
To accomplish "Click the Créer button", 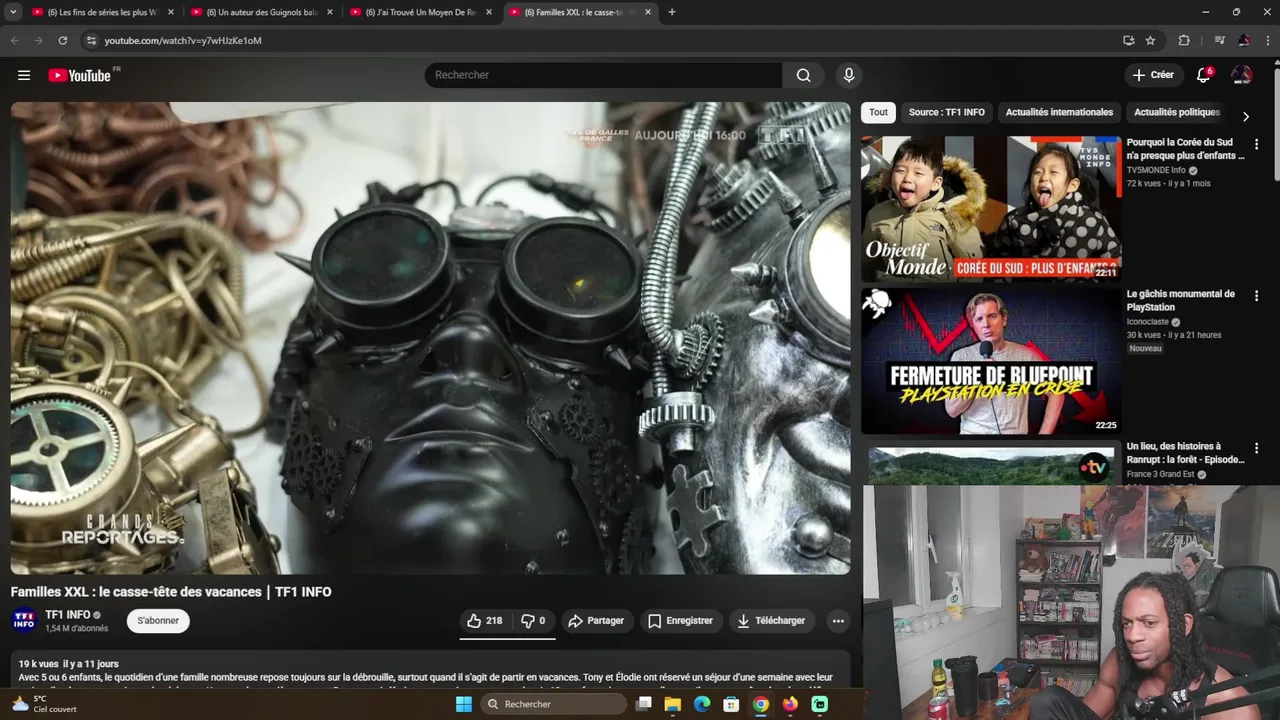I will (x=1153, y=75).
